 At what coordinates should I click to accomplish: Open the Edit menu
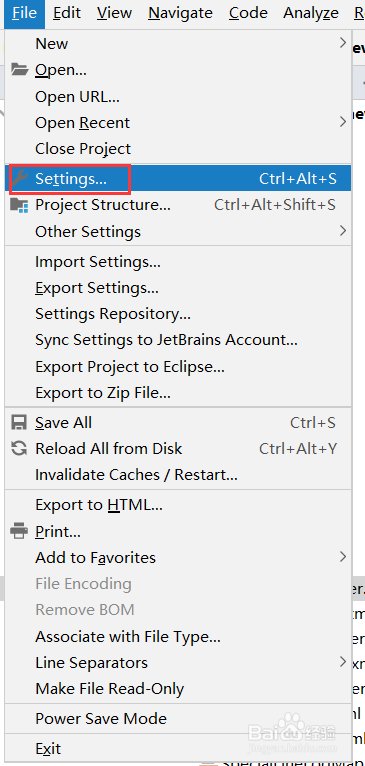tap(67, 13)
